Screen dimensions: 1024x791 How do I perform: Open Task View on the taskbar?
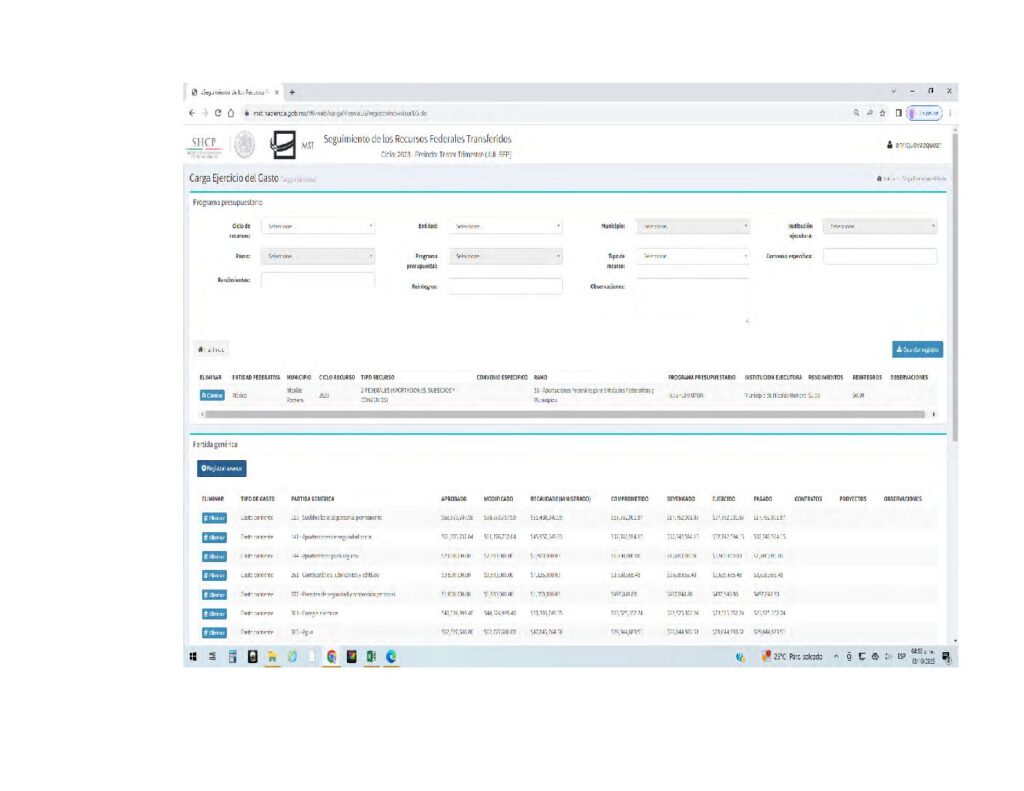[x=212, y=656]
